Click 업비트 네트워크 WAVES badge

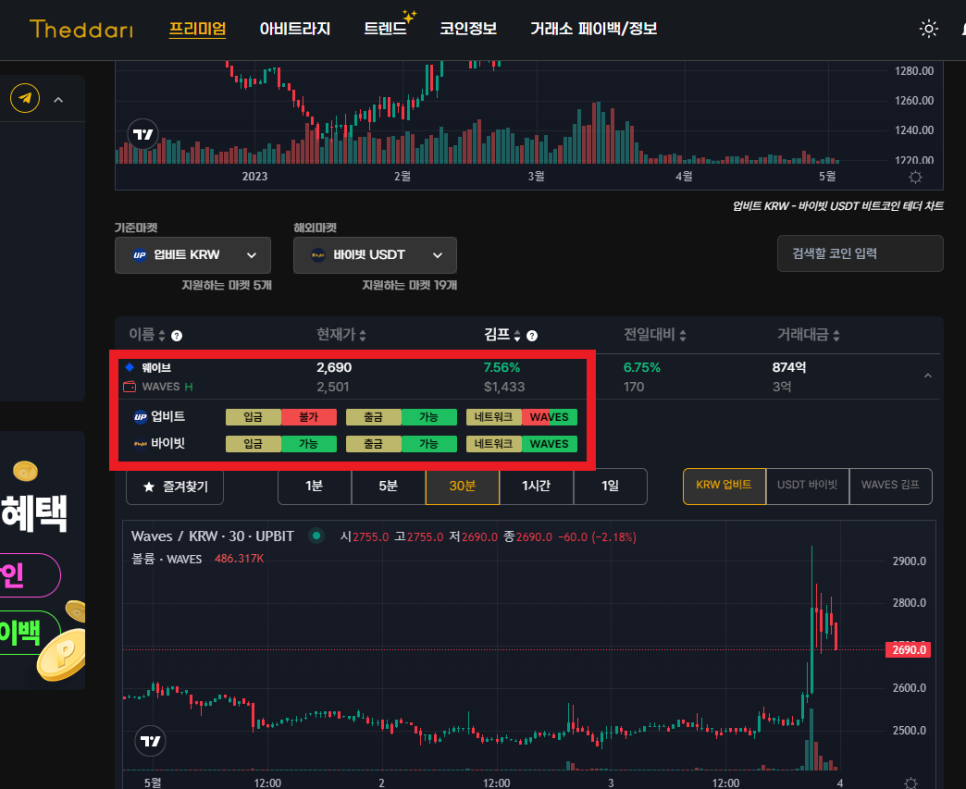click(x=522, y=417)
